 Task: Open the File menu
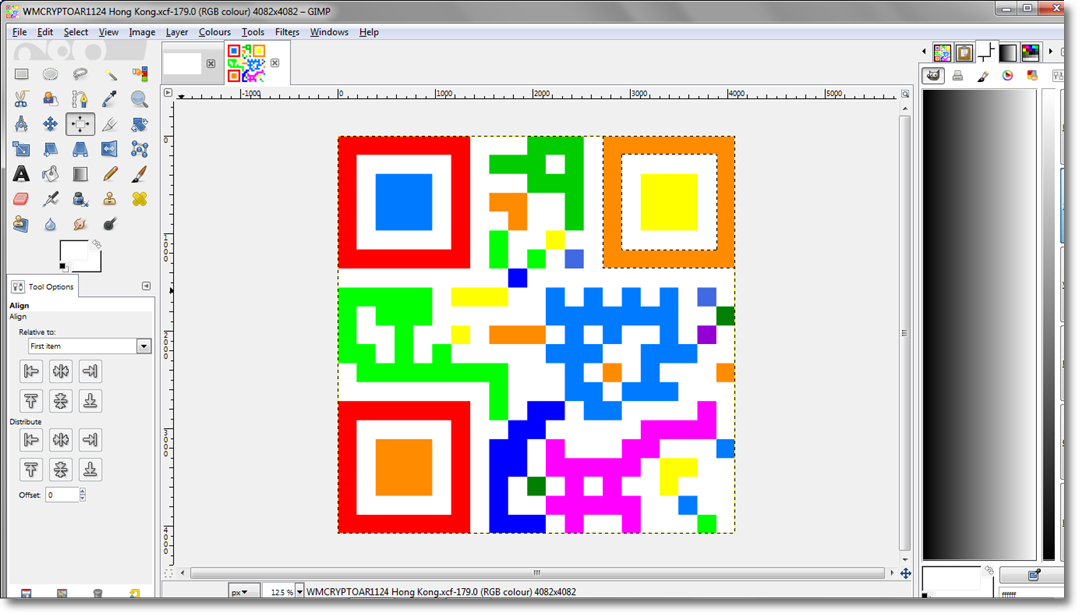point(19,32)
